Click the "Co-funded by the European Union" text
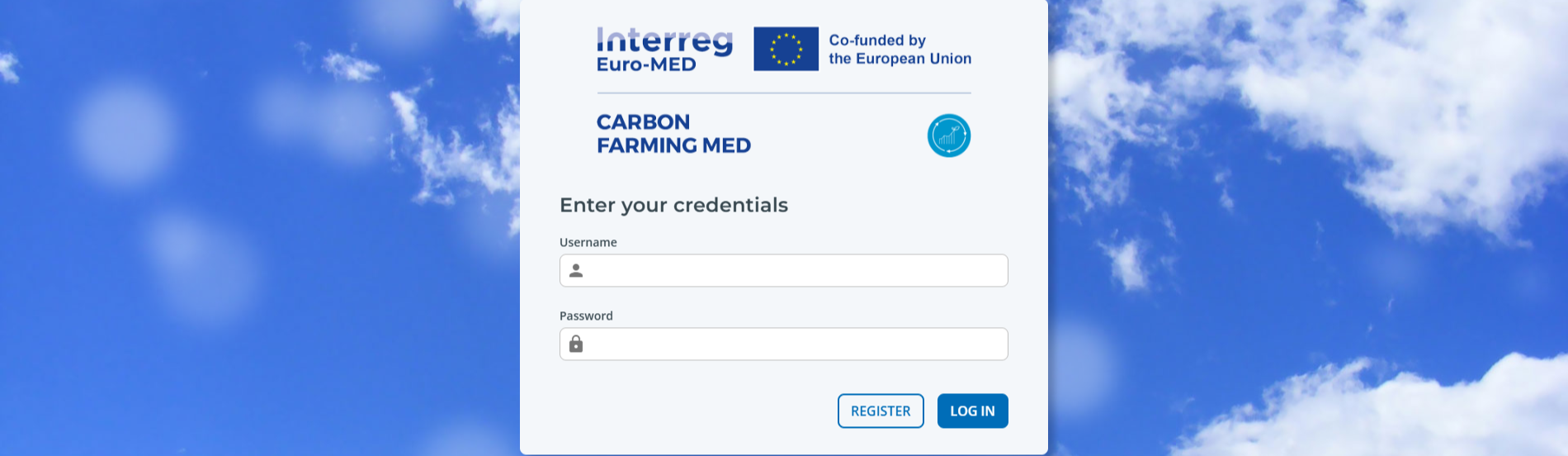Viewport: 1568px width, 456px height. [900, 50]
